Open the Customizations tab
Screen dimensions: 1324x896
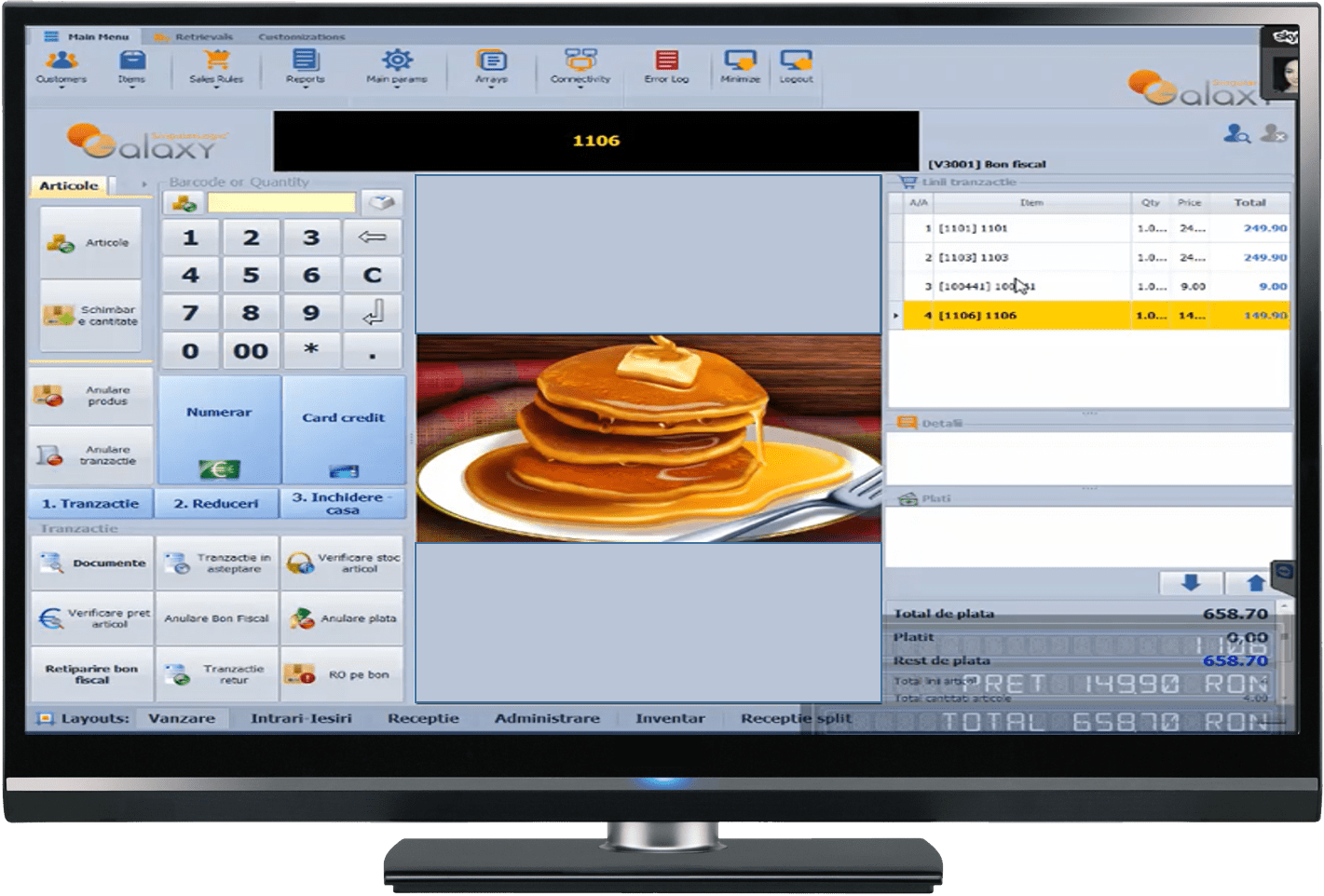pos(301,36)
